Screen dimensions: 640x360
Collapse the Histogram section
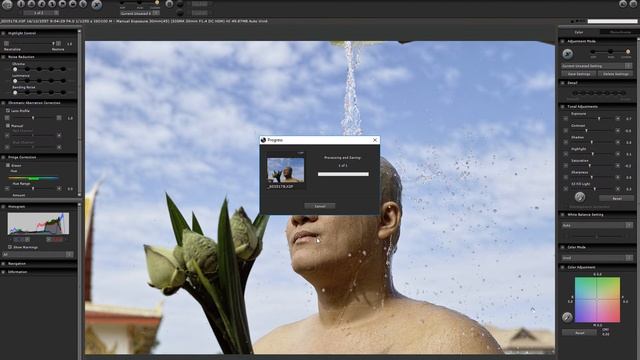[3, 207]
